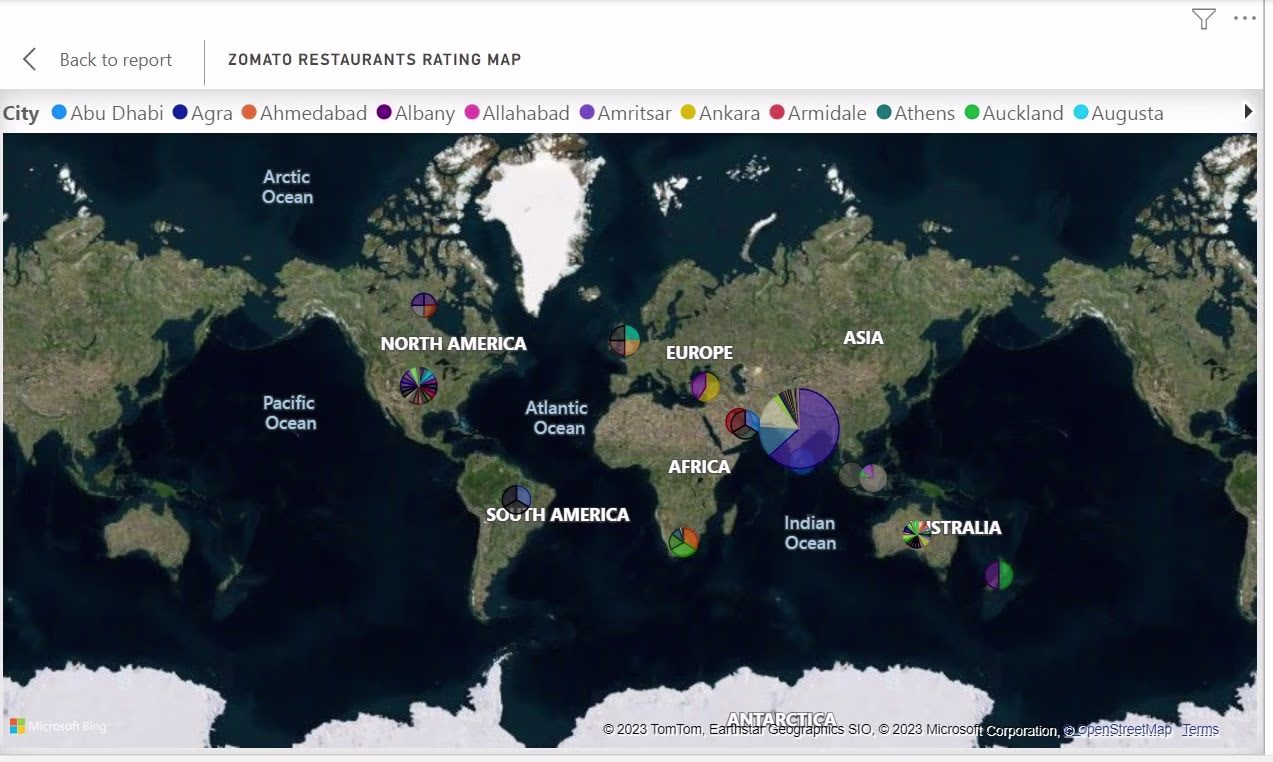This screenshot has width=1273, height=762.
Task: Select Amritsar legend entry
Action: (626, 113)
